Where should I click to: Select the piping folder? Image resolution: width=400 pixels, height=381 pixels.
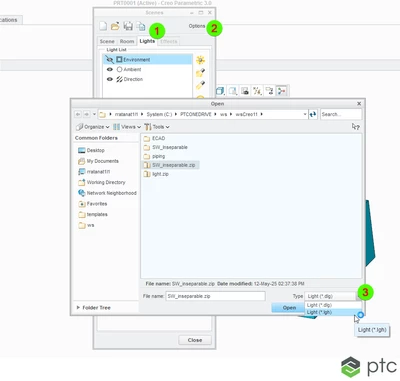(154, 156)
